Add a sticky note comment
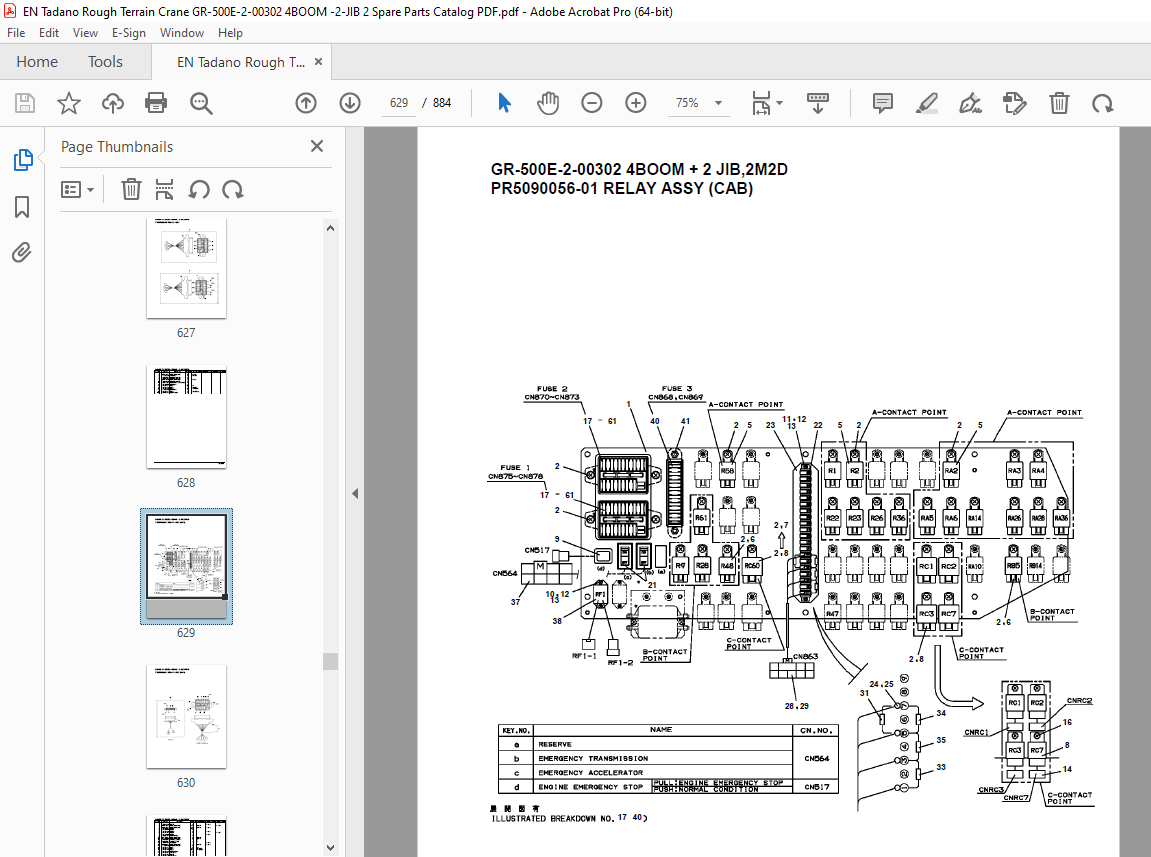1151x857 pixels. coord(882,103)
